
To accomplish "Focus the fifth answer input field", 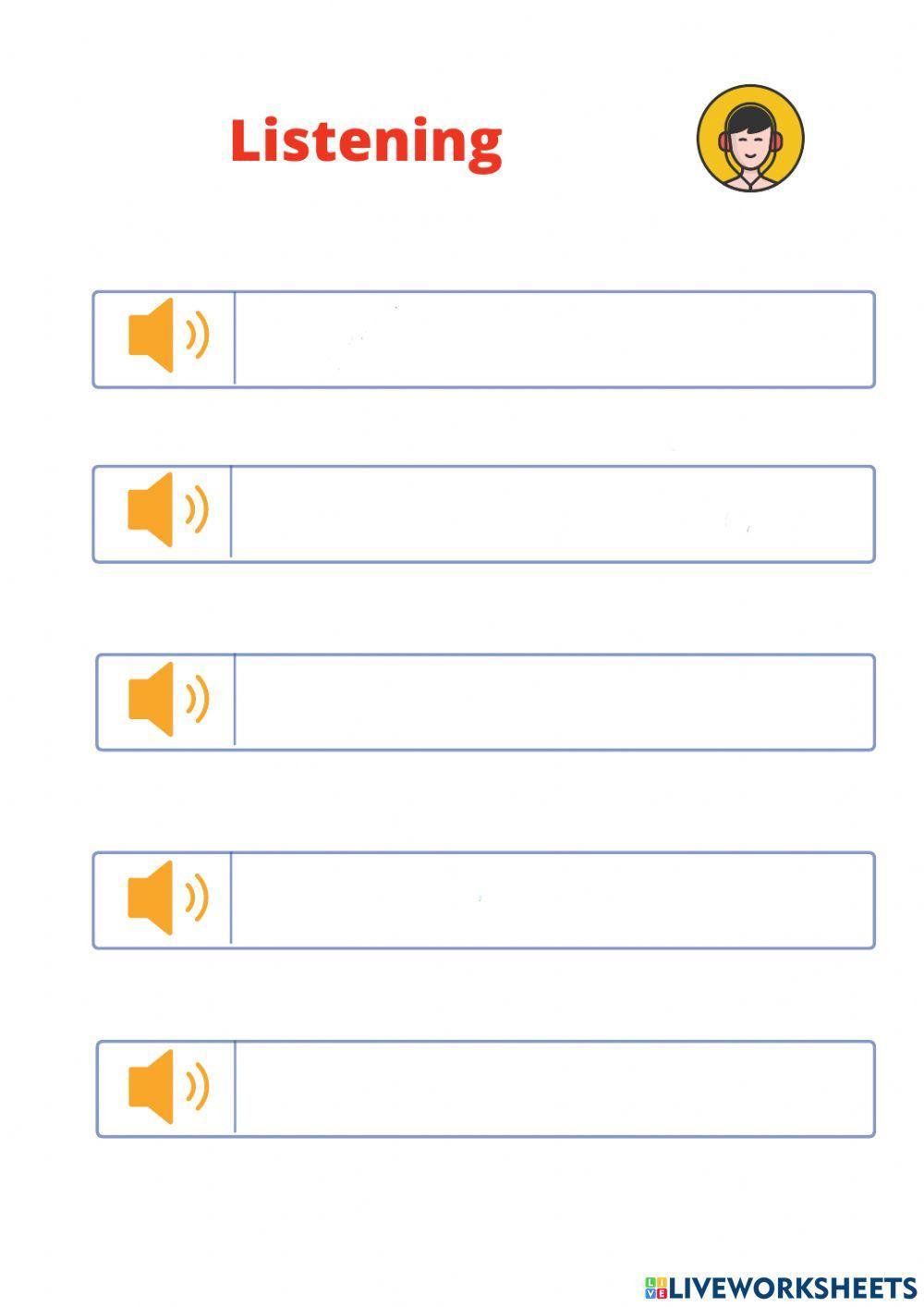I will [553, 1089].
